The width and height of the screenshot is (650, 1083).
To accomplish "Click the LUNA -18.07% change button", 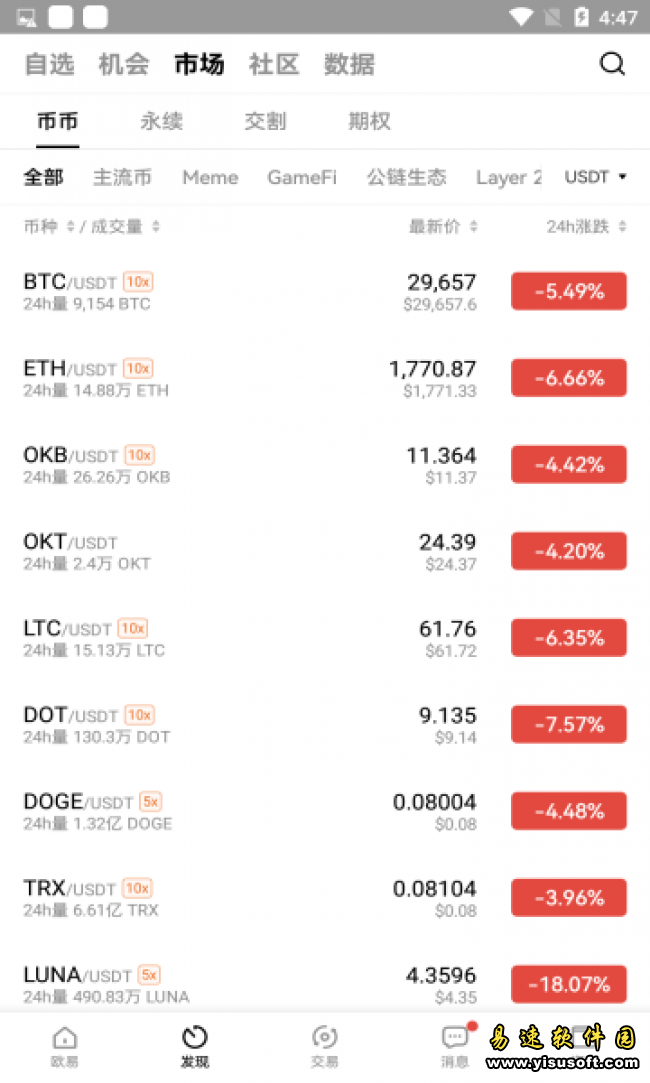I will point(568,984).
